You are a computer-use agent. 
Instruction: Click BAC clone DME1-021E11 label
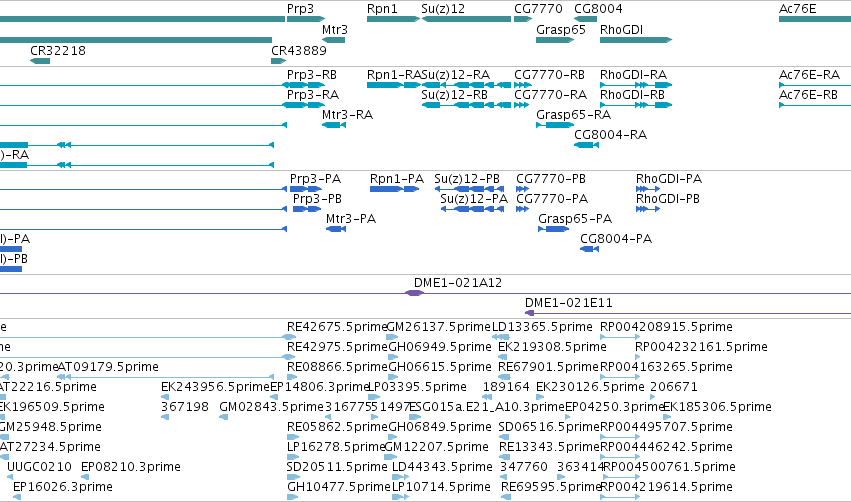[x=568, y=303]
